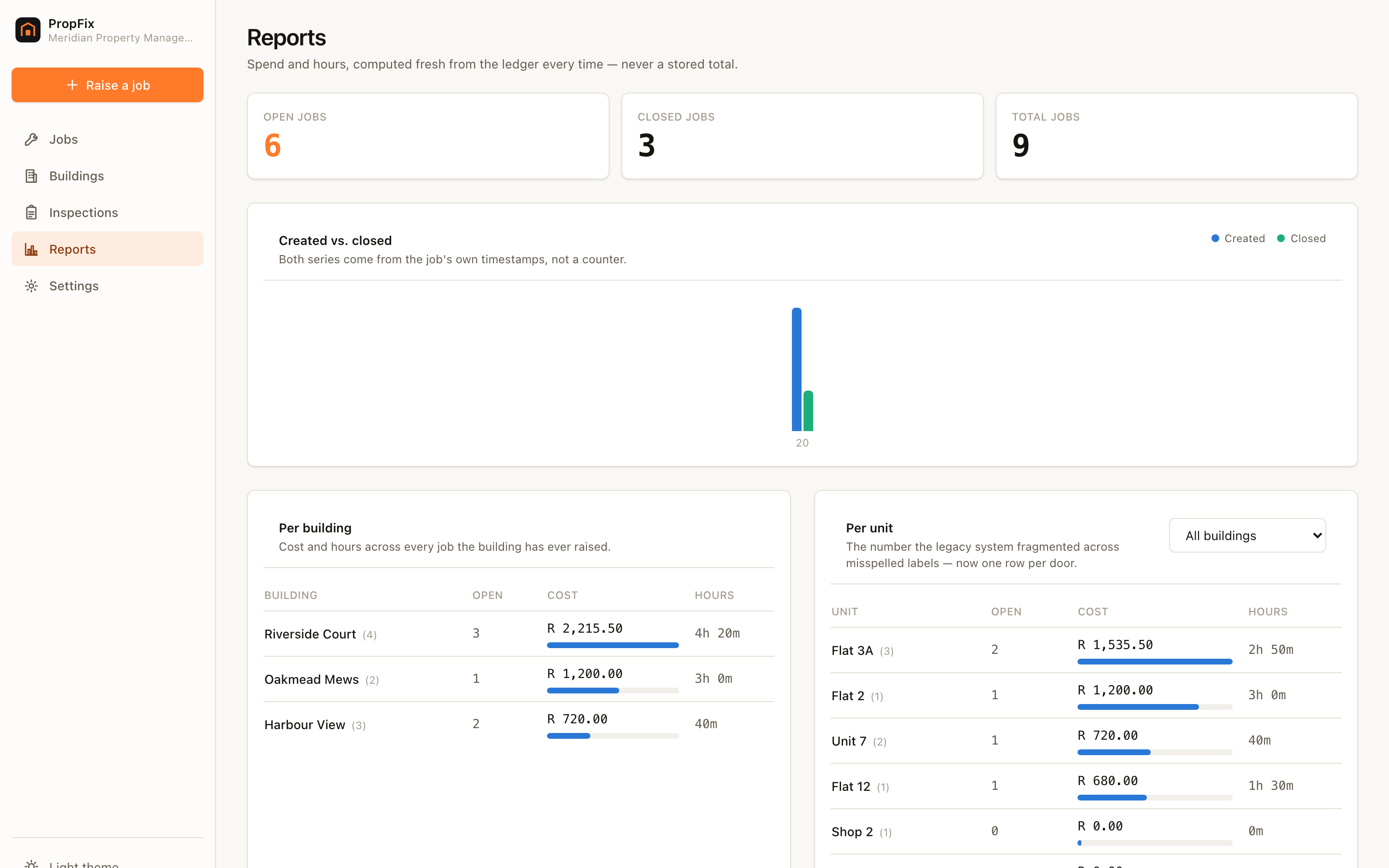The width and height of the screenshot is (1389, 868).
Task: Click the Per unit section title
Action: point(869,528)
